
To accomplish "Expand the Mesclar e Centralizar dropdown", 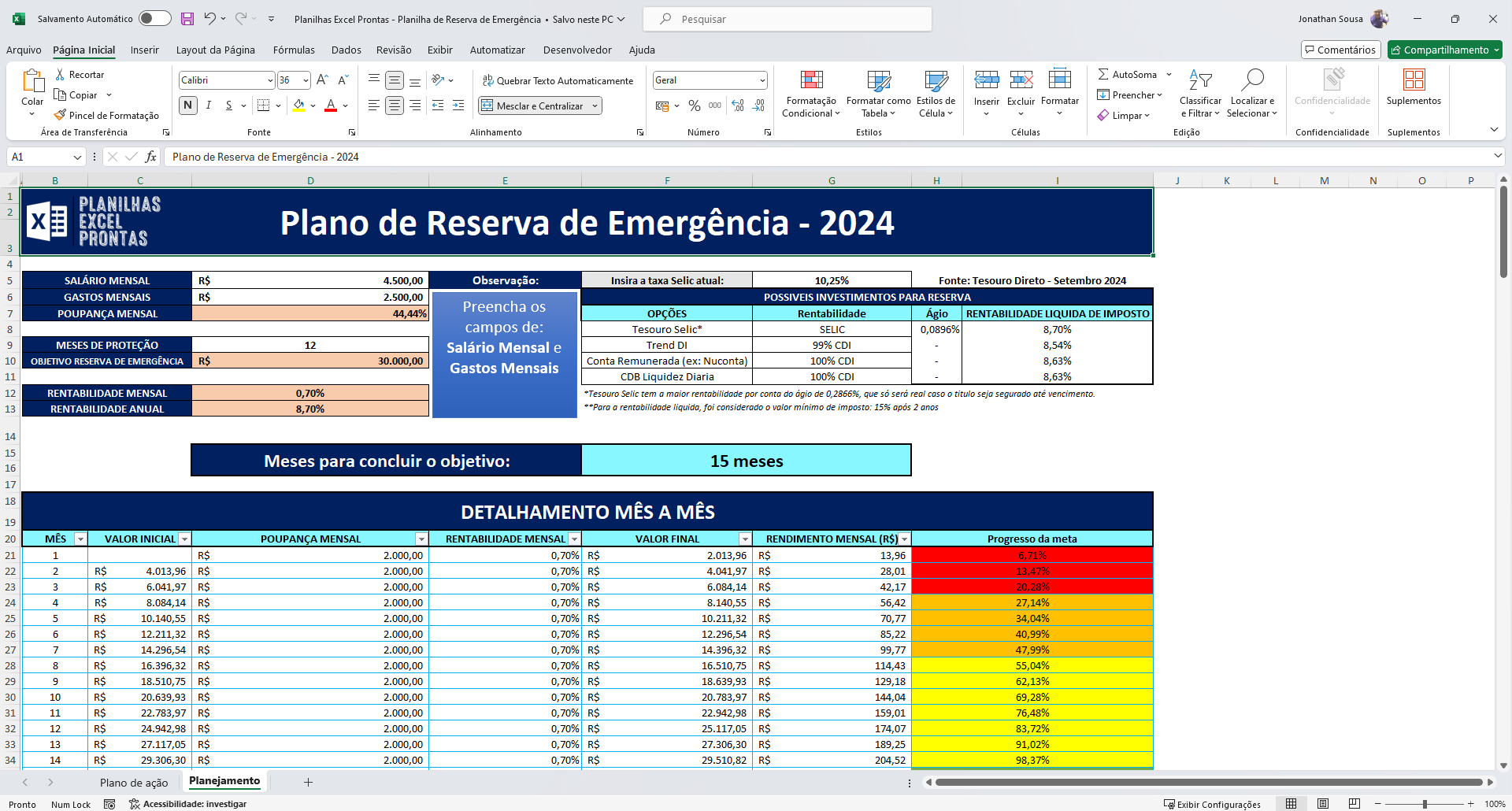I will [x=595, y=105].
